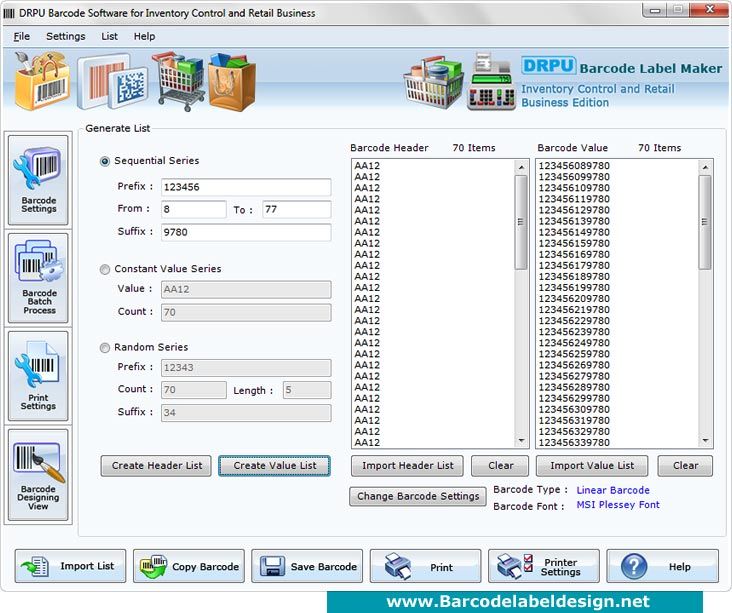Click the Constant Value field AA12

tap(246, 289)
